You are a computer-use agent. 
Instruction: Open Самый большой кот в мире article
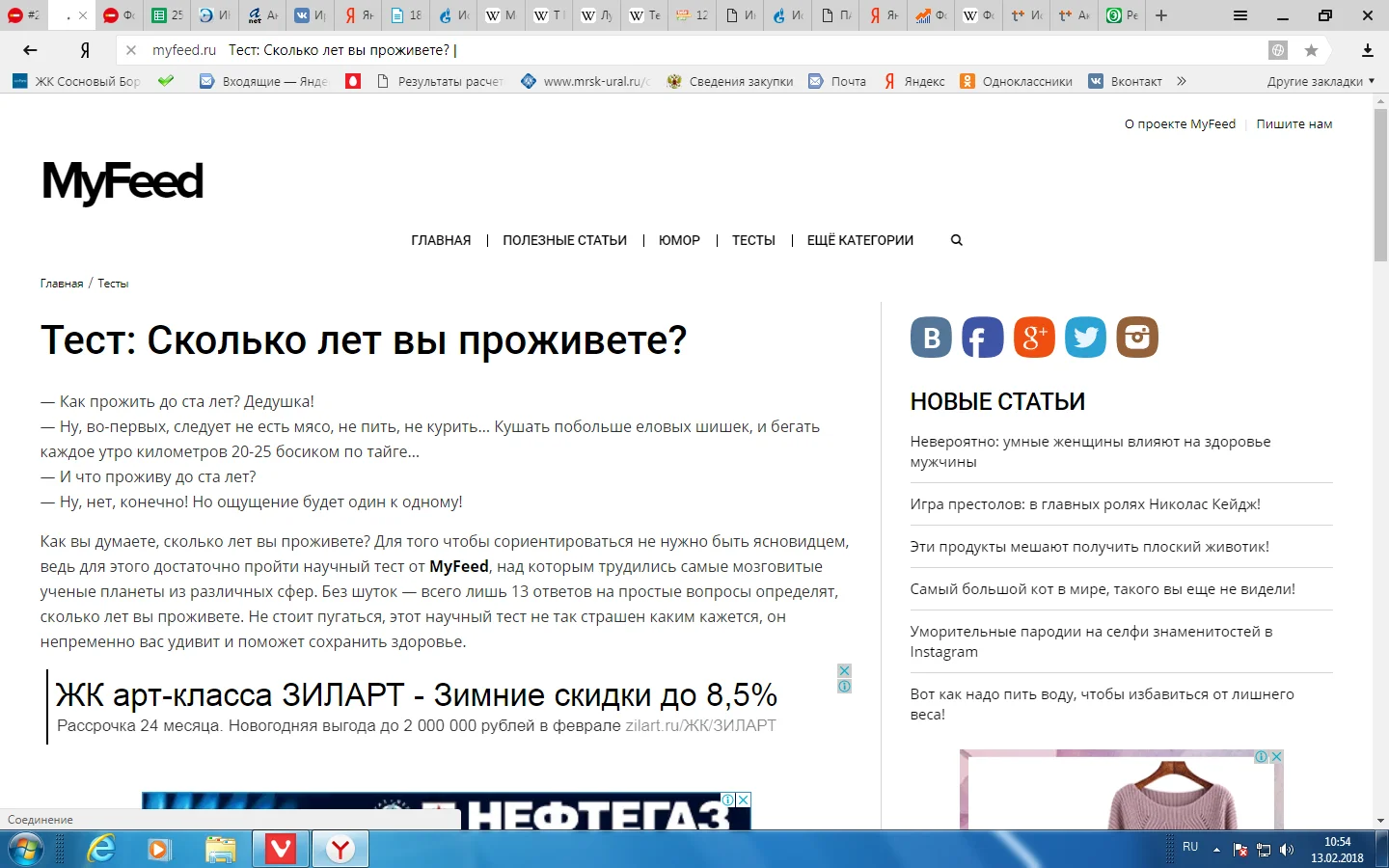tap(1103, 588)
